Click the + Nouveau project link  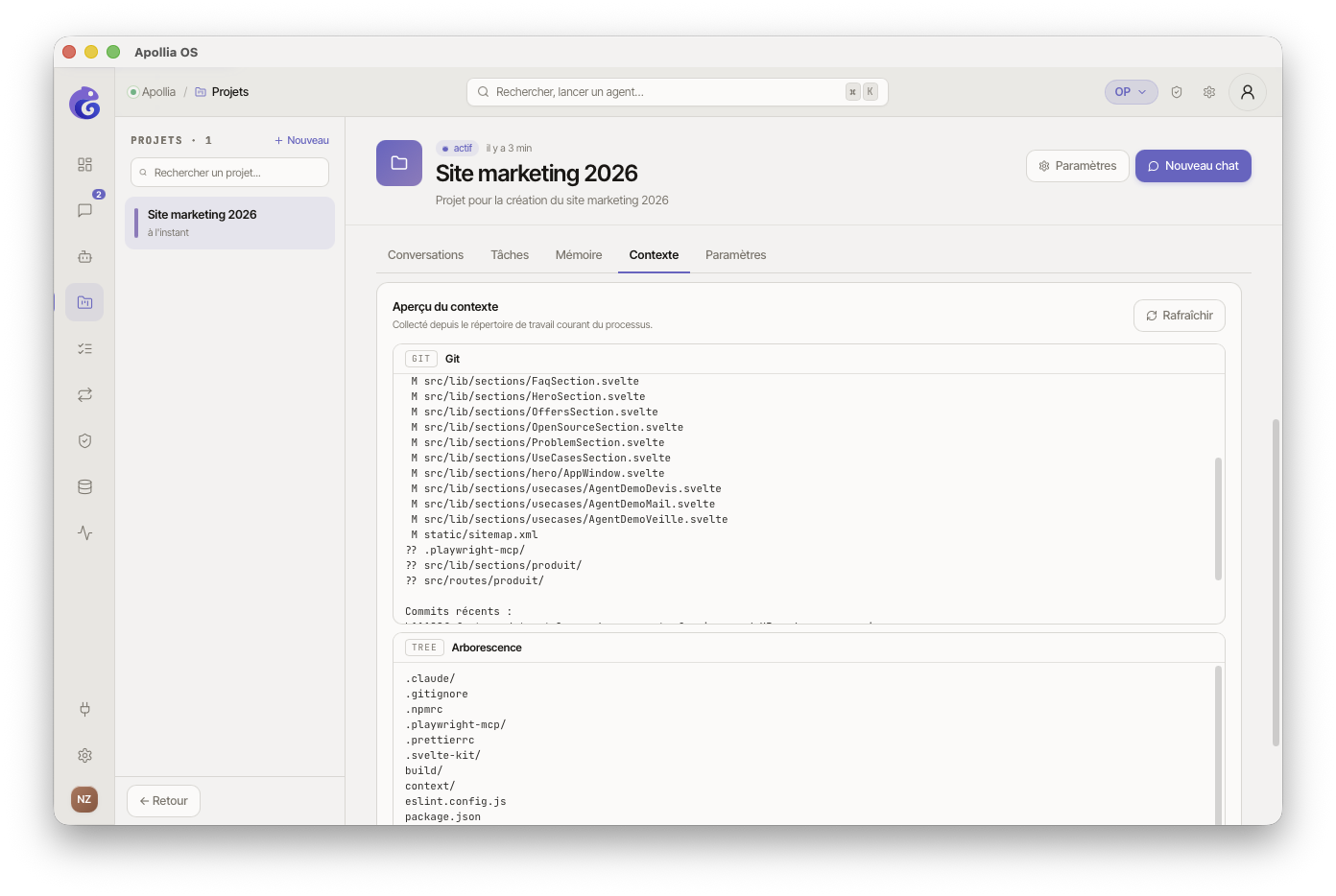point(301,140)
